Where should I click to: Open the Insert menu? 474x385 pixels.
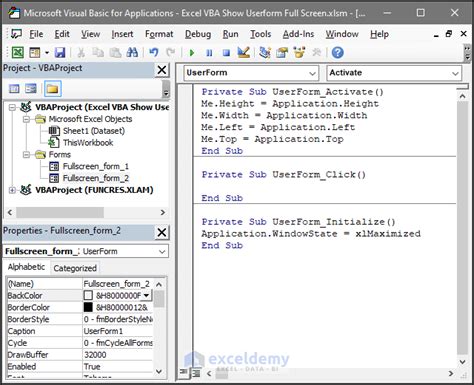pos(122,34)
